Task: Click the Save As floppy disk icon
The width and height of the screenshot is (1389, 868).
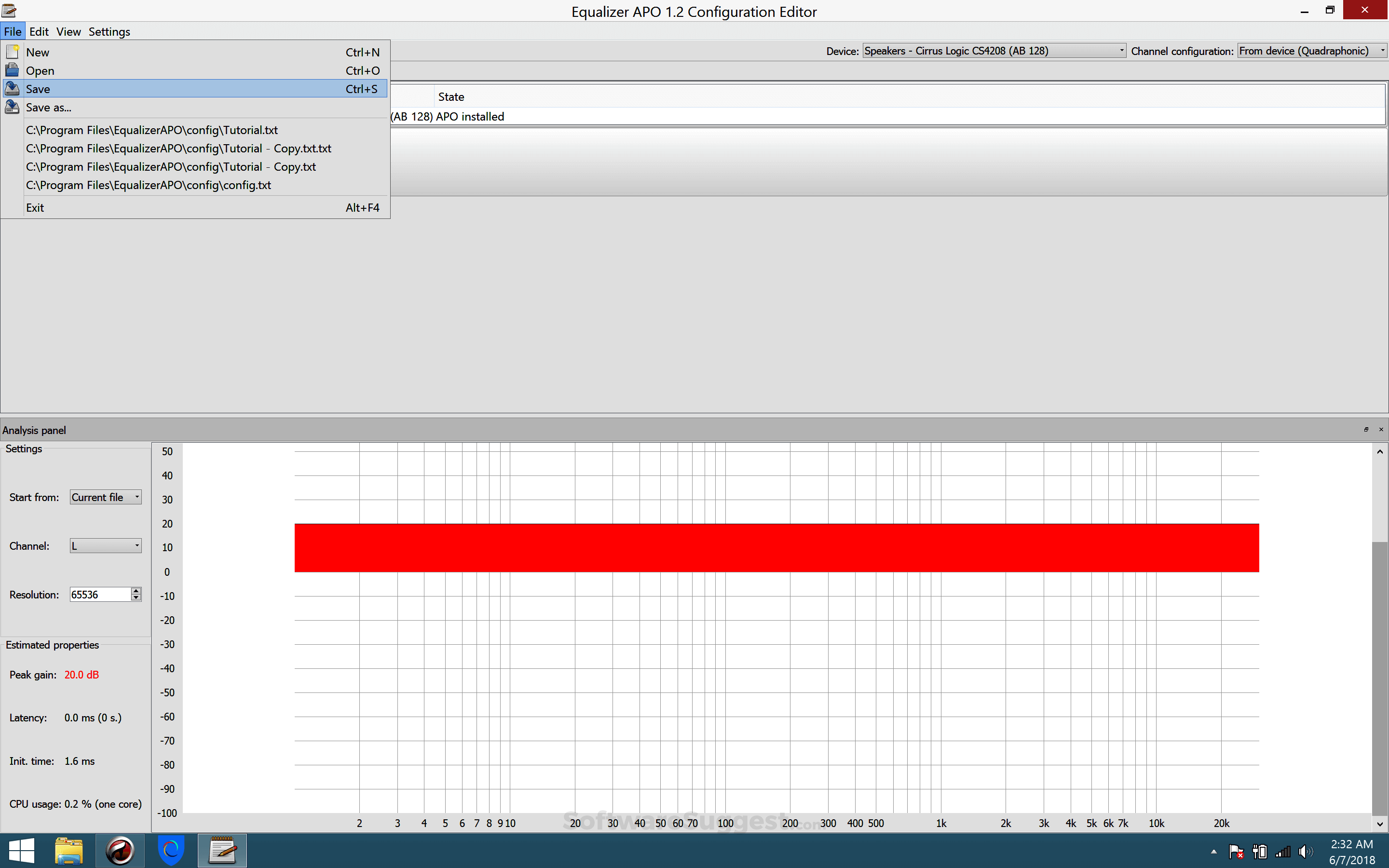Action: coord(12,107)
